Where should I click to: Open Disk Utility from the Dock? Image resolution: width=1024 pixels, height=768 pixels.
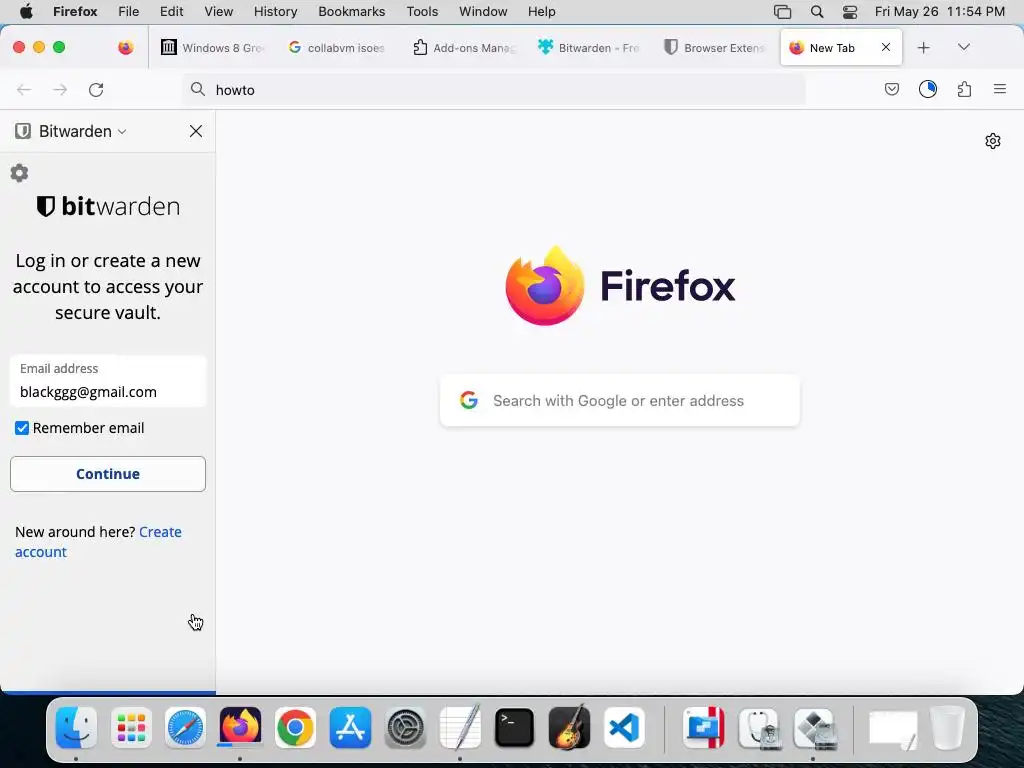pyautogui.click(x=760, y=728)
